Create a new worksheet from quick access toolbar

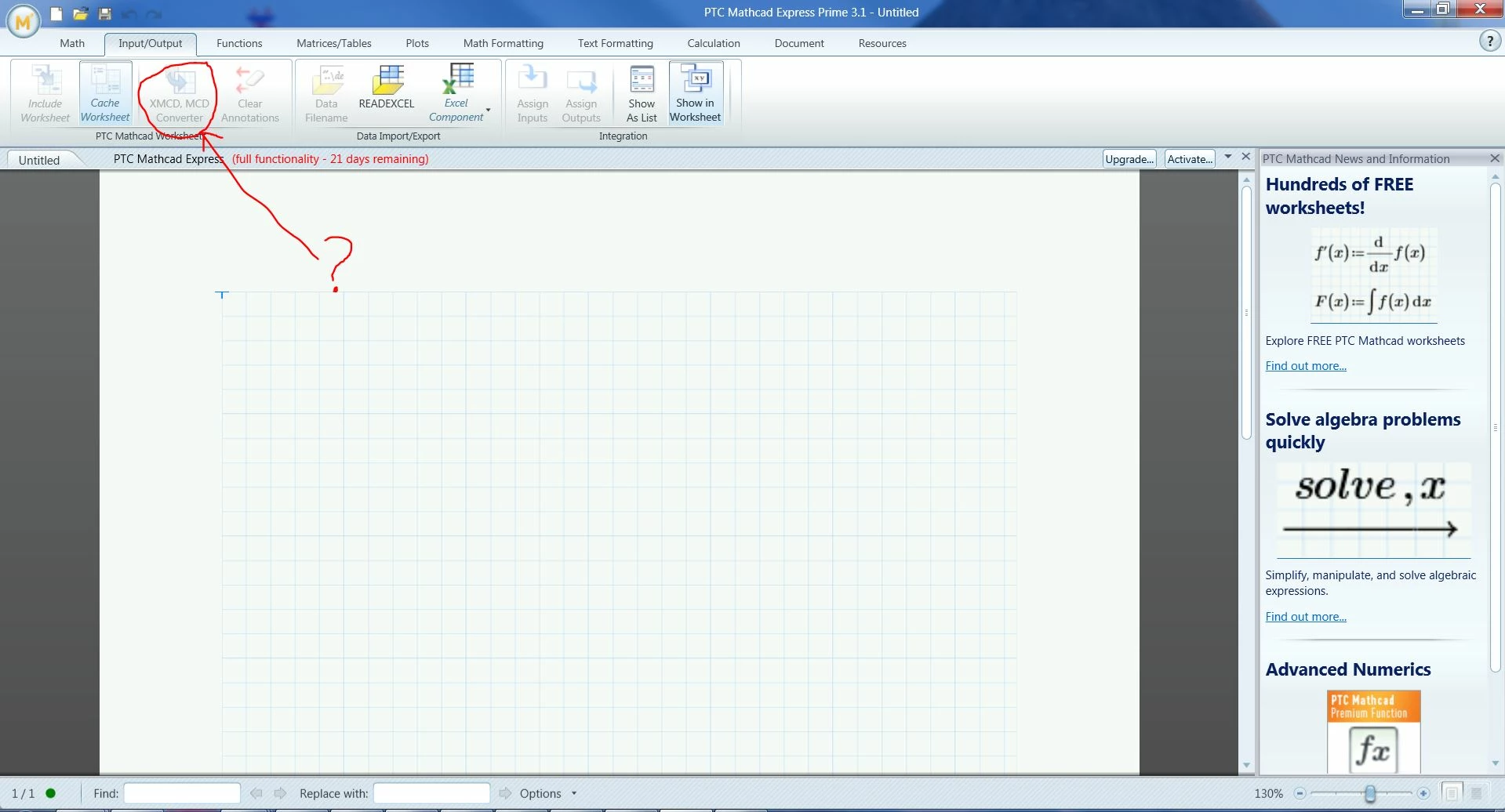(56, 13)
